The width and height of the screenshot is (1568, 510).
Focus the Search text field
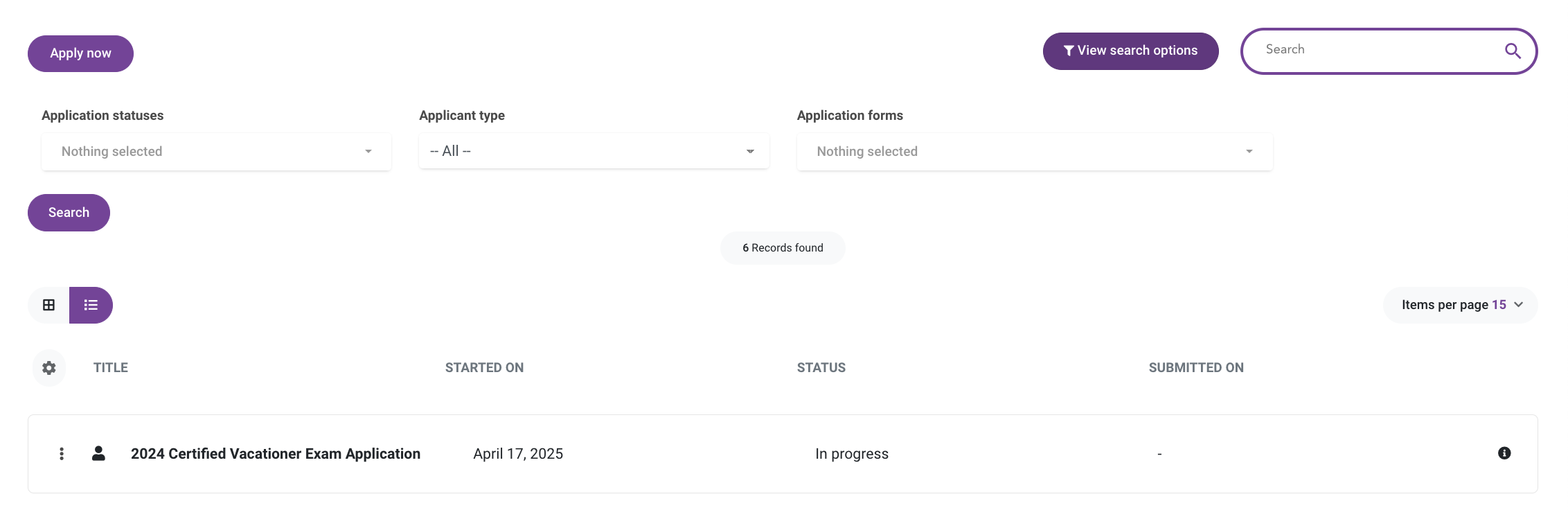click(x=1378, y=50)
